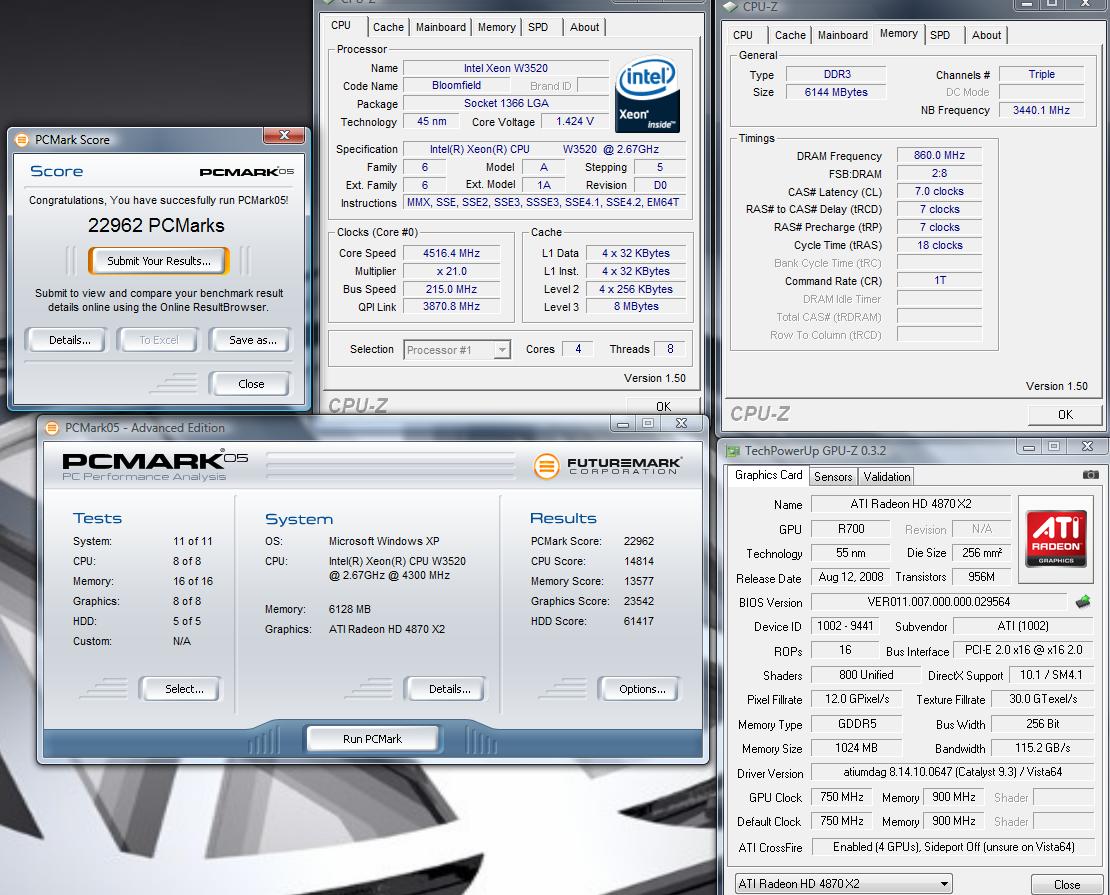Click the GPU-Z Driver Version field

(x=952, y=772)
